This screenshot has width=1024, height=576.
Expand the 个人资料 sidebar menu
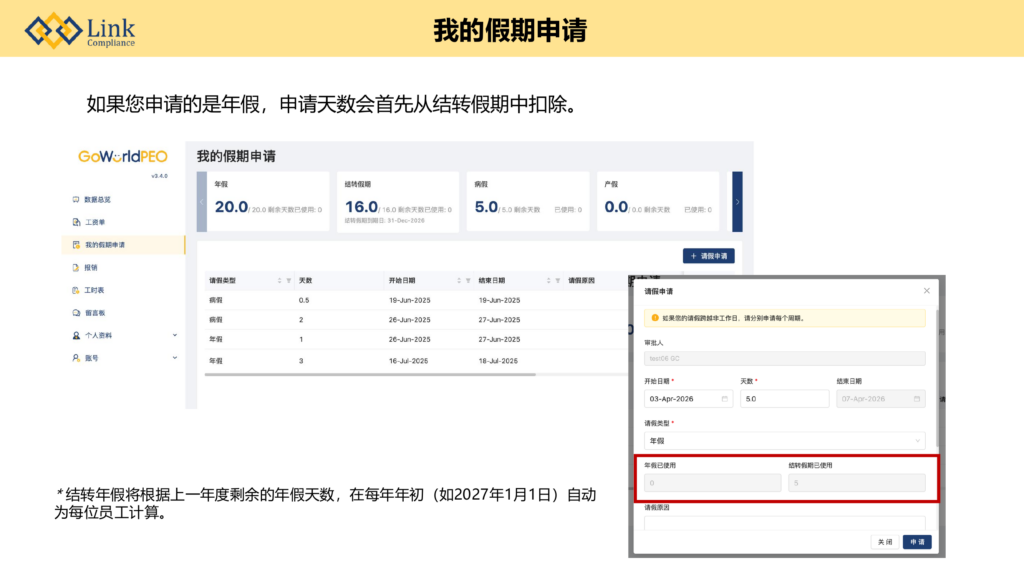click(x=174, y=335)
